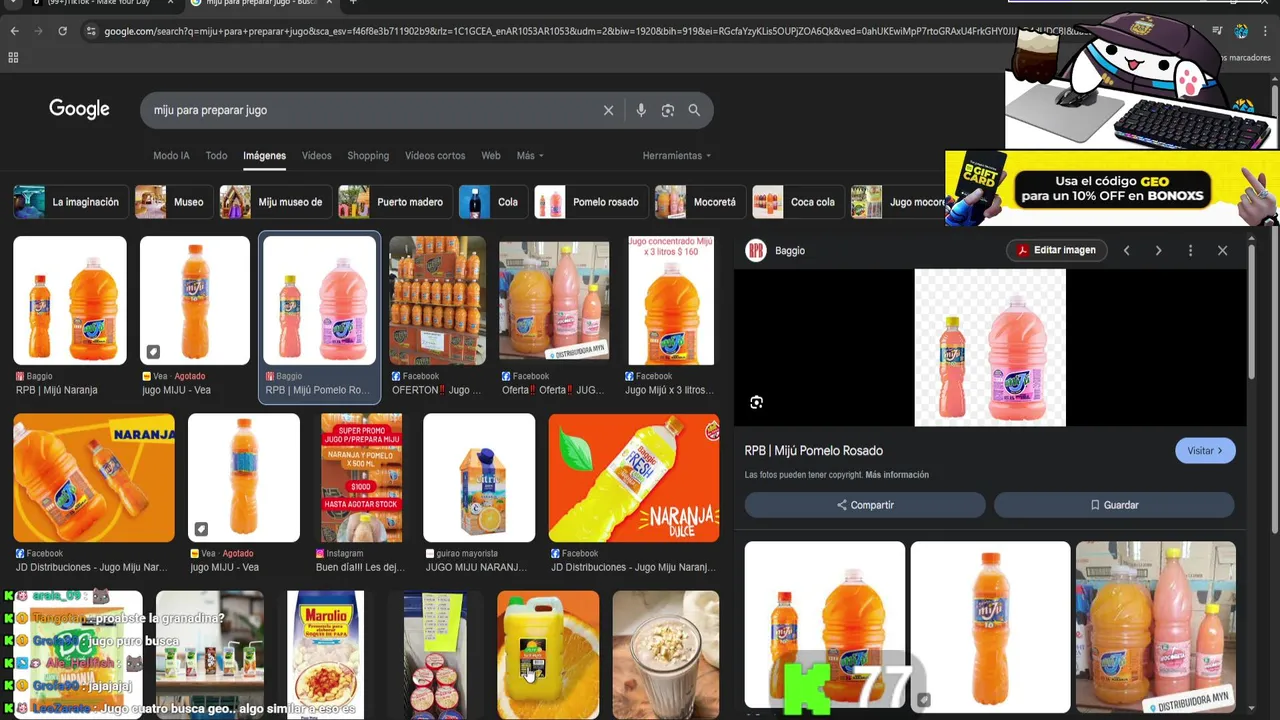This screenshot has width=1280, height=720.
Task: Click the Editar imagen button
Action: click(1056, 250)
